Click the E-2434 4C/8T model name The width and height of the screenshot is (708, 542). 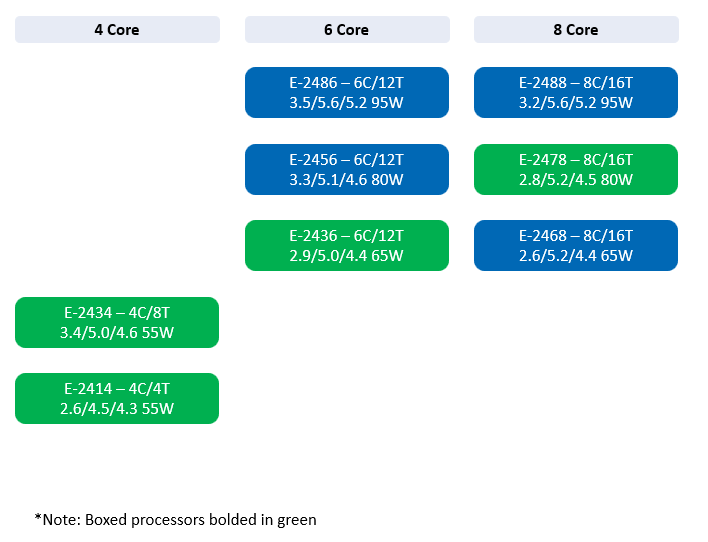[117, 313]
